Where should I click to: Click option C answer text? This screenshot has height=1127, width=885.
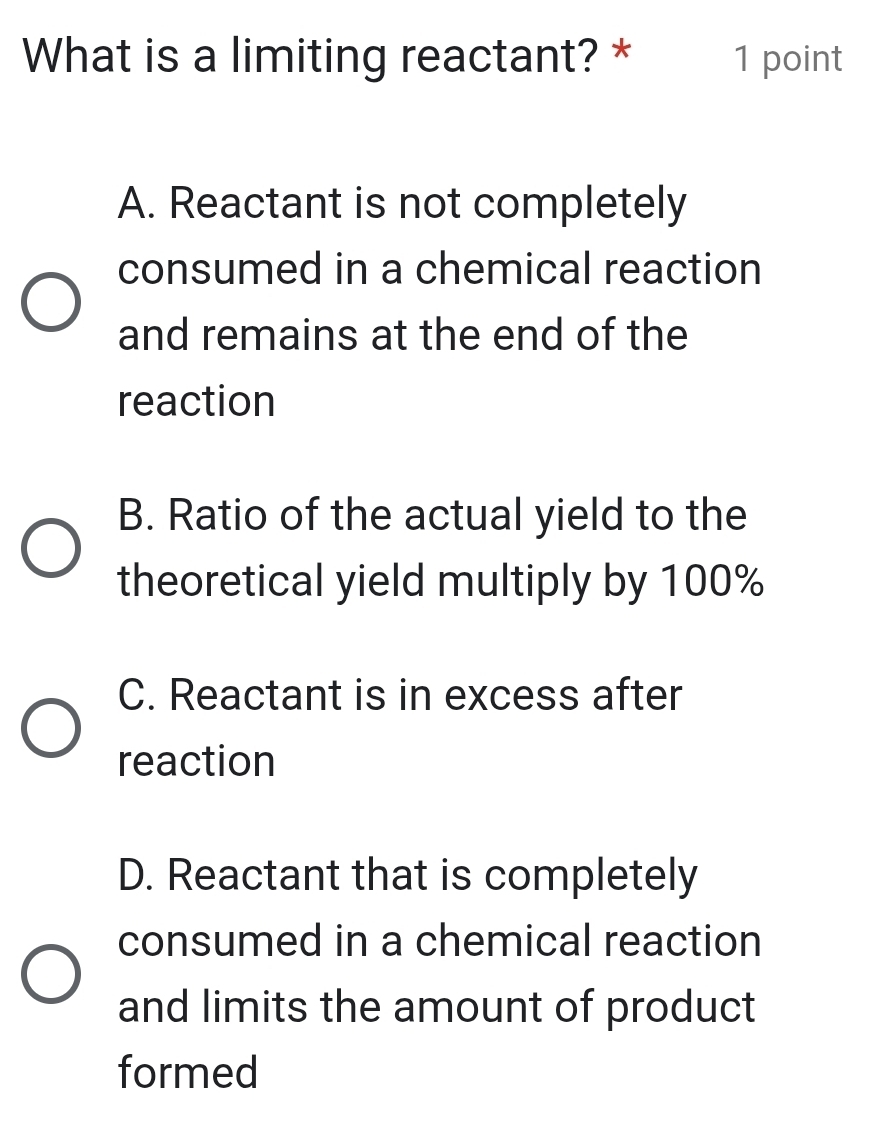[x=400, y=728]
